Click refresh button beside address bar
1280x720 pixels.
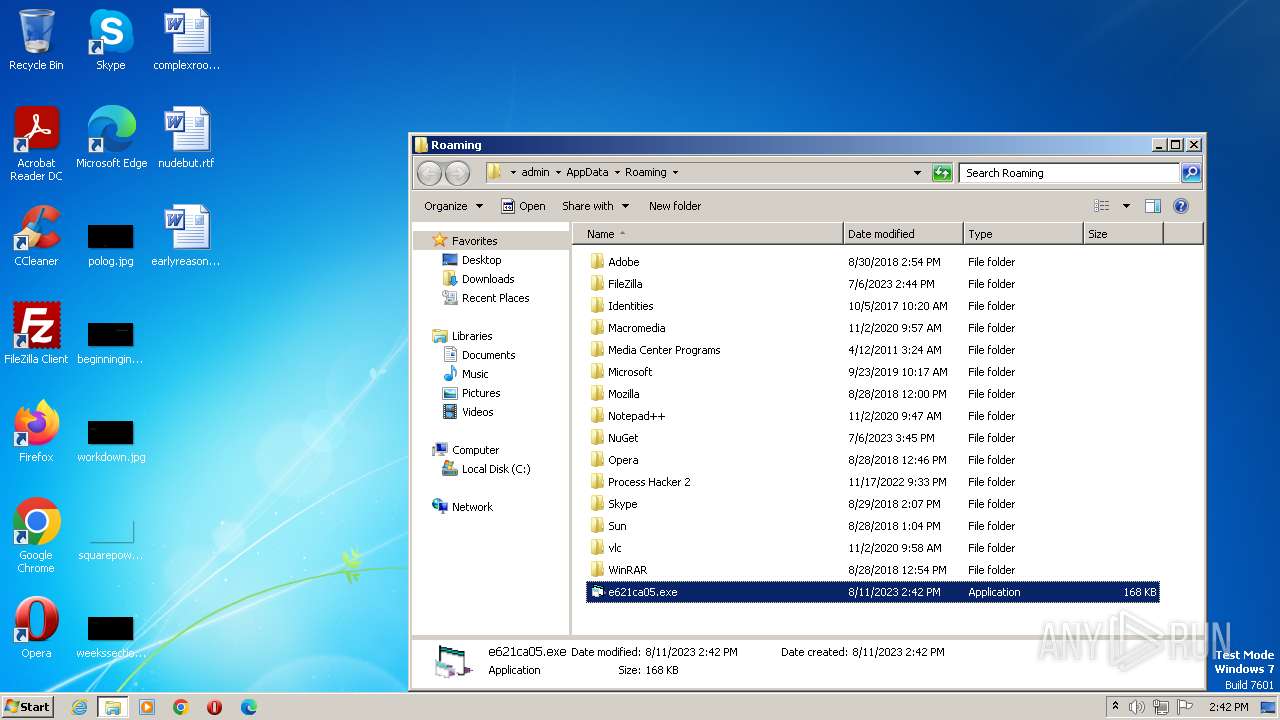pyautogui.click(x=942, y=173)
